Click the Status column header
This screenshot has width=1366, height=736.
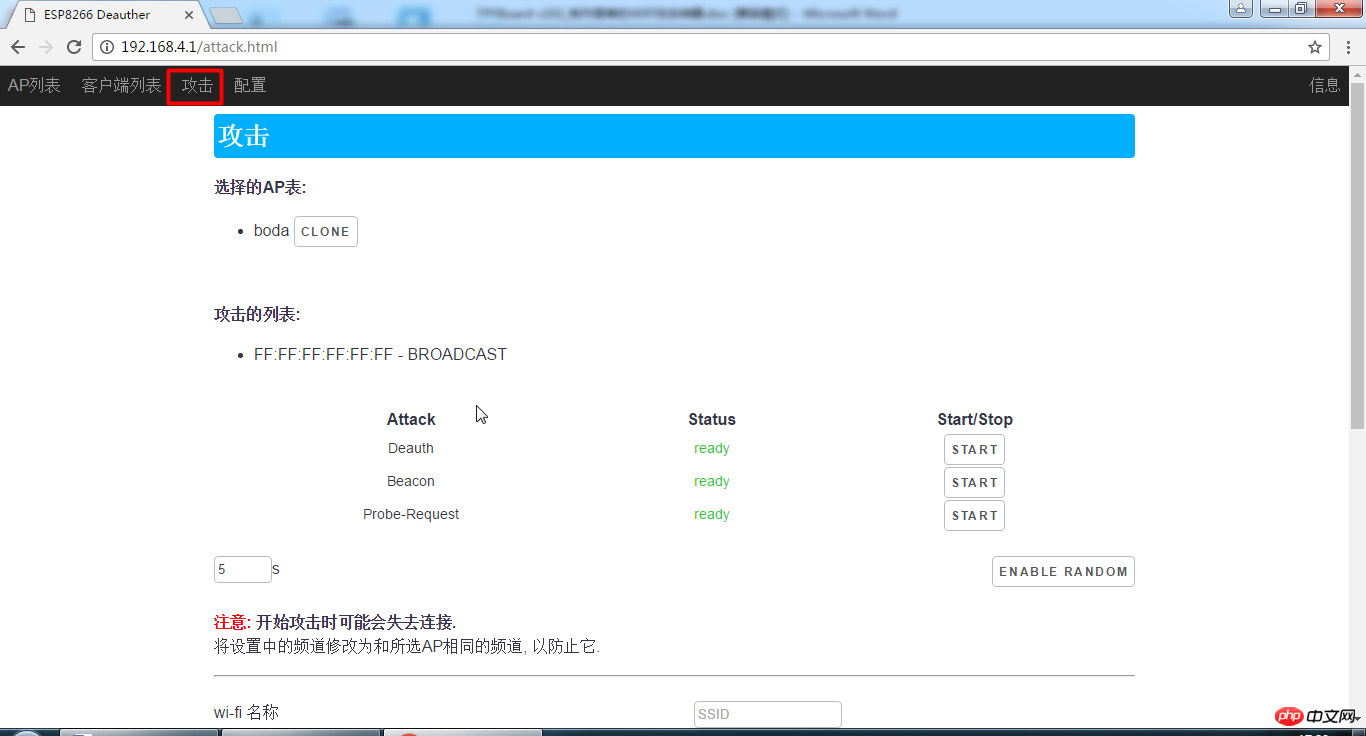712,420
